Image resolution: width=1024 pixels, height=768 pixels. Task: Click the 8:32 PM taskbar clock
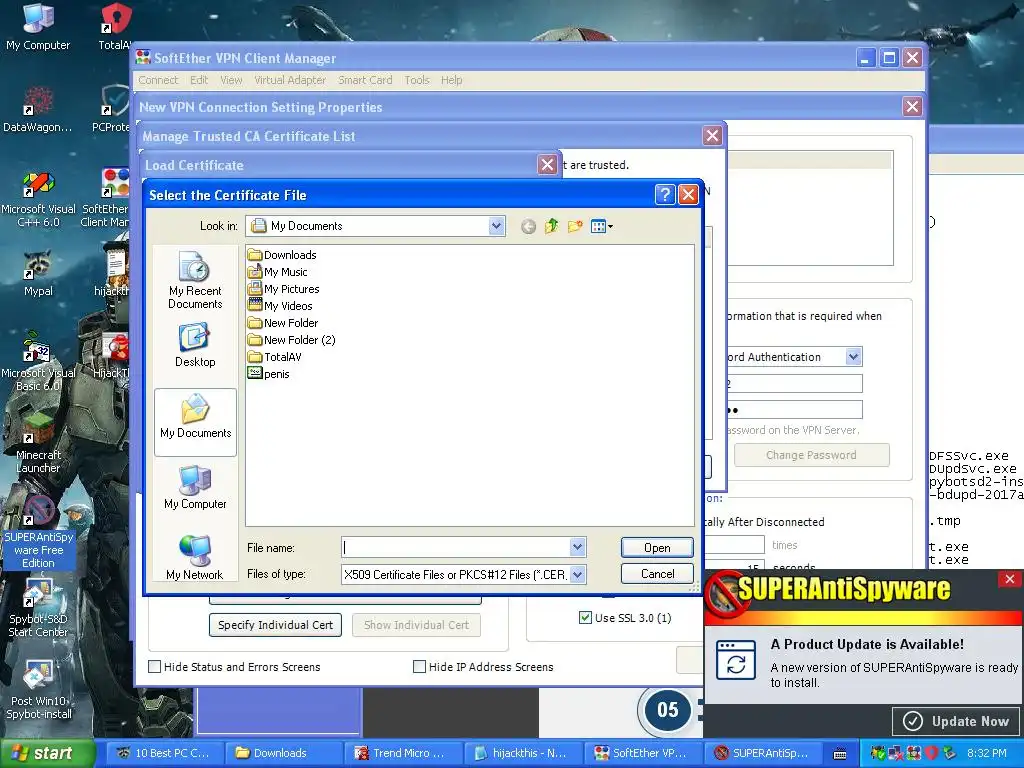point(986,753)
